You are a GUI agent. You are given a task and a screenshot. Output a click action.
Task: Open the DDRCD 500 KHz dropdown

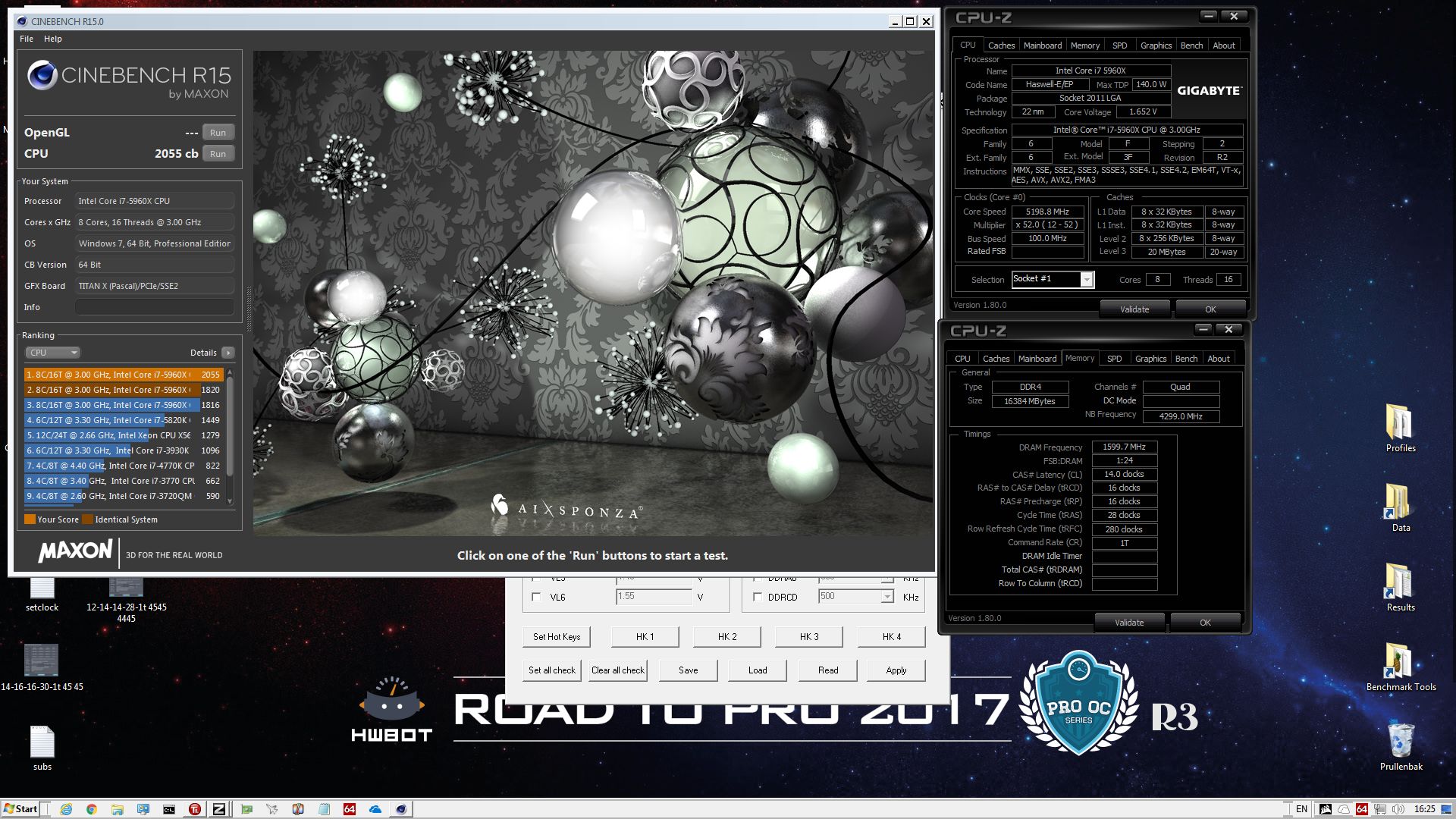tap(886, 597)
